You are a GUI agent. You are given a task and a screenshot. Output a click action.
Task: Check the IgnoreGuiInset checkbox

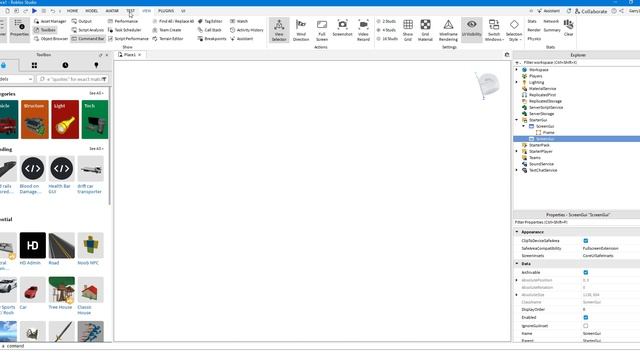(586, 326)
